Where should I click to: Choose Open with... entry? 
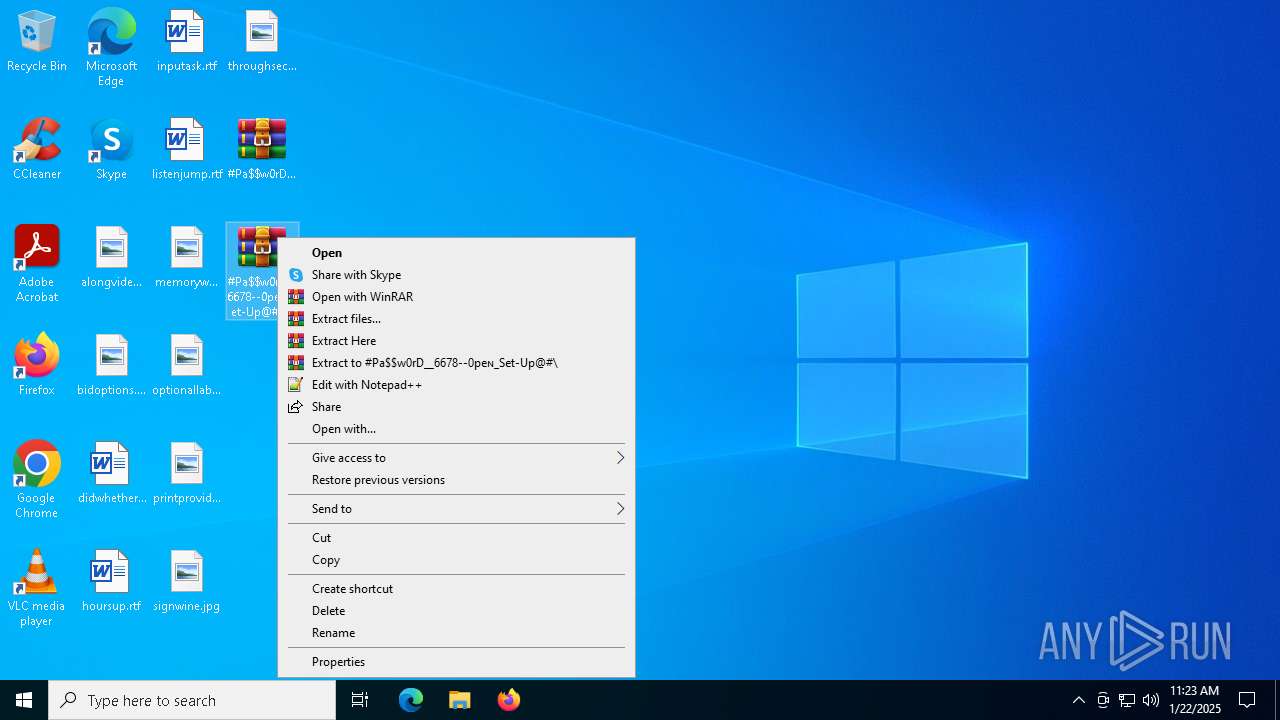[x=456, y=429]
